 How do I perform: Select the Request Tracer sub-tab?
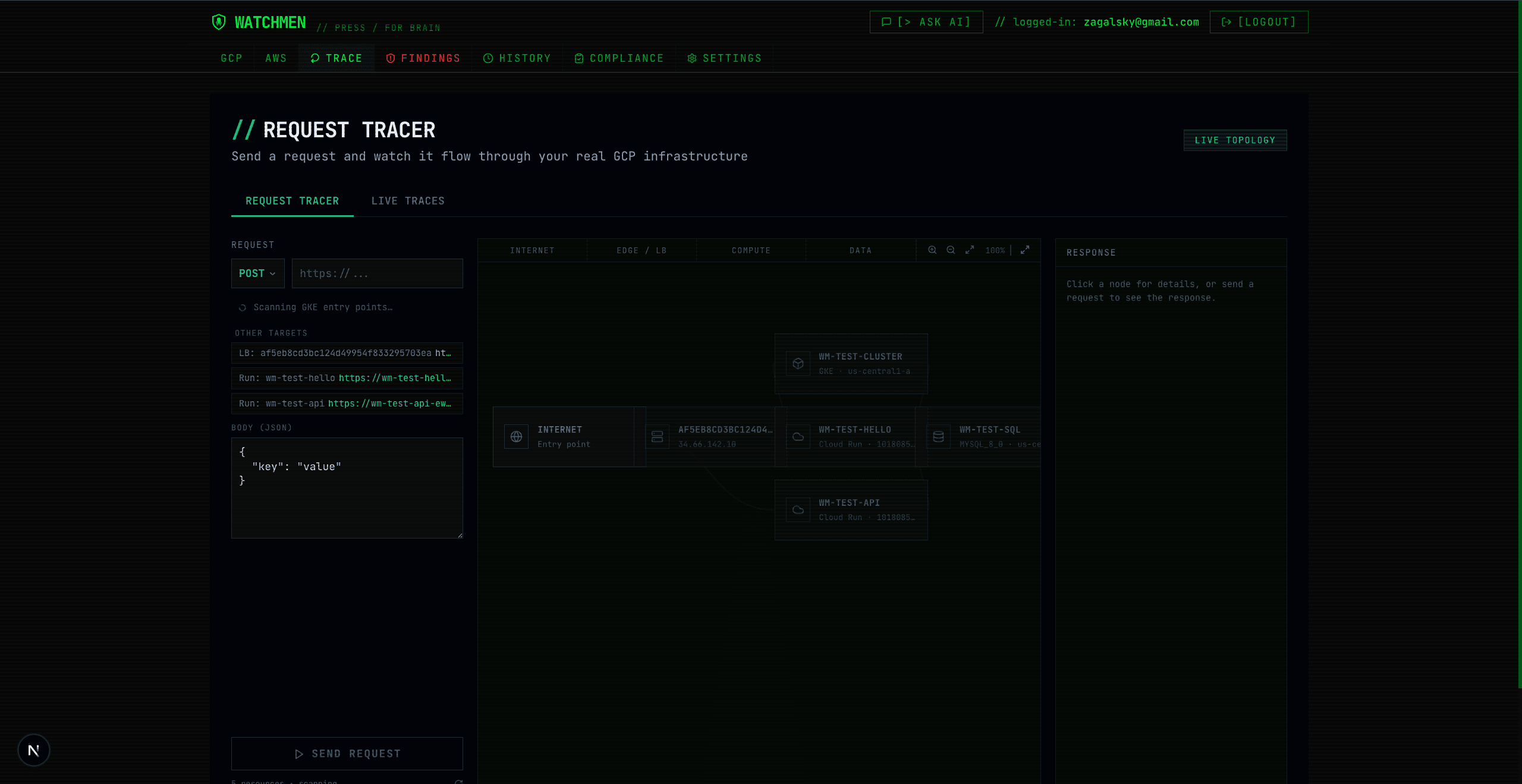293,201
